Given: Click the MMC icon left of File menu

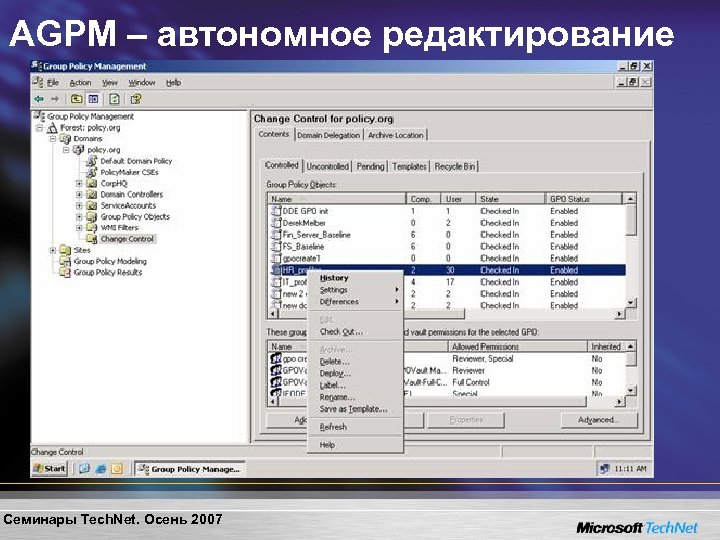Looking at the screenshot, I should click(x=38, y=83).
